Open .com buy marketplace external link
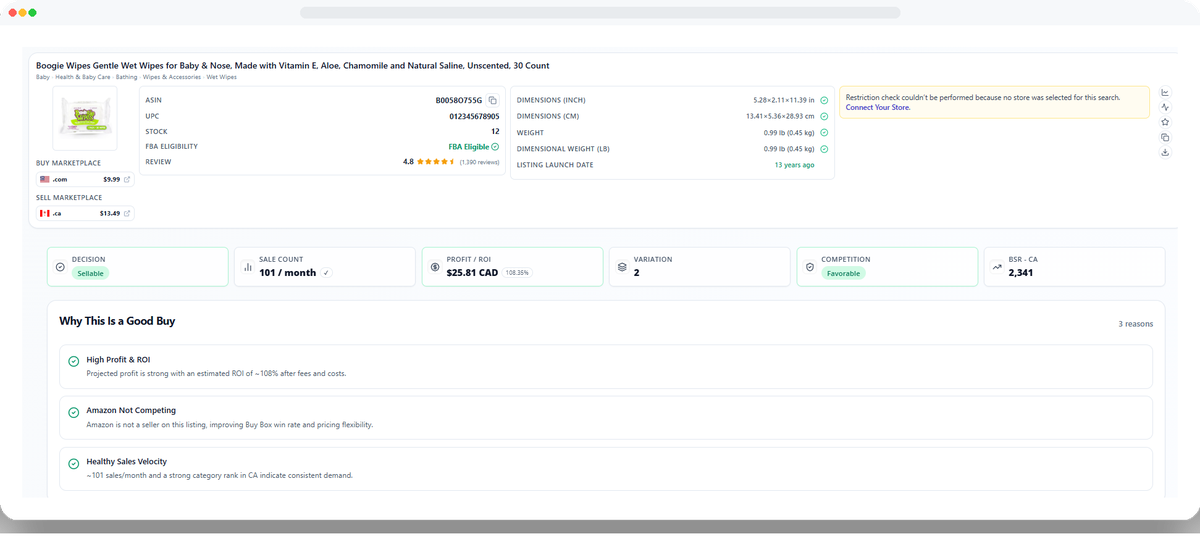The image size is (1200, 547). pyautogui.click(x=127, y=180)
